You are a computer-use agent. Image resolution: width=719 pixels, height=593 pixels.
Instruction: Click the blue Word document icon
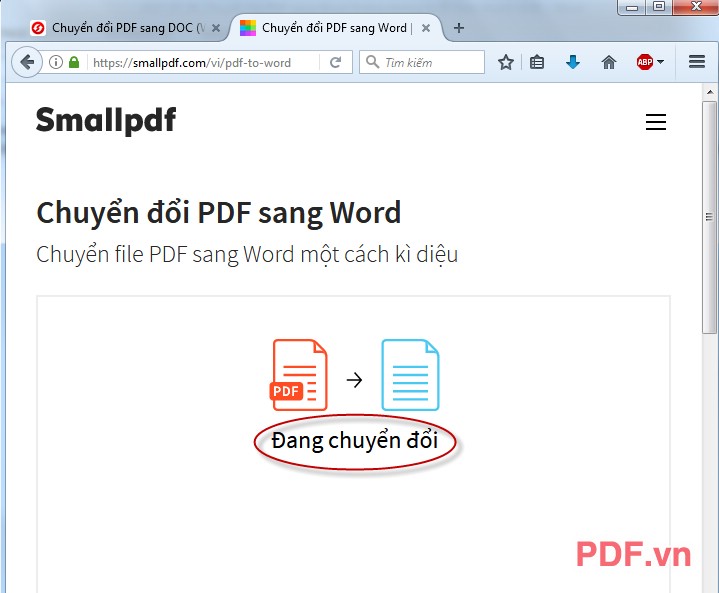pyautogui.click(x=410, y=375)
